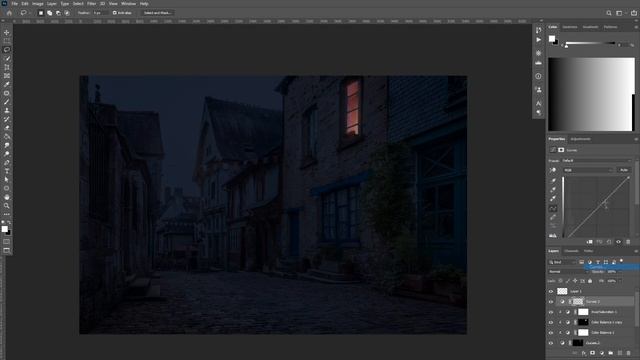This screenshot has height=360, width=640.
Task: Click the new group folder icon
Action: click(611, 353)
